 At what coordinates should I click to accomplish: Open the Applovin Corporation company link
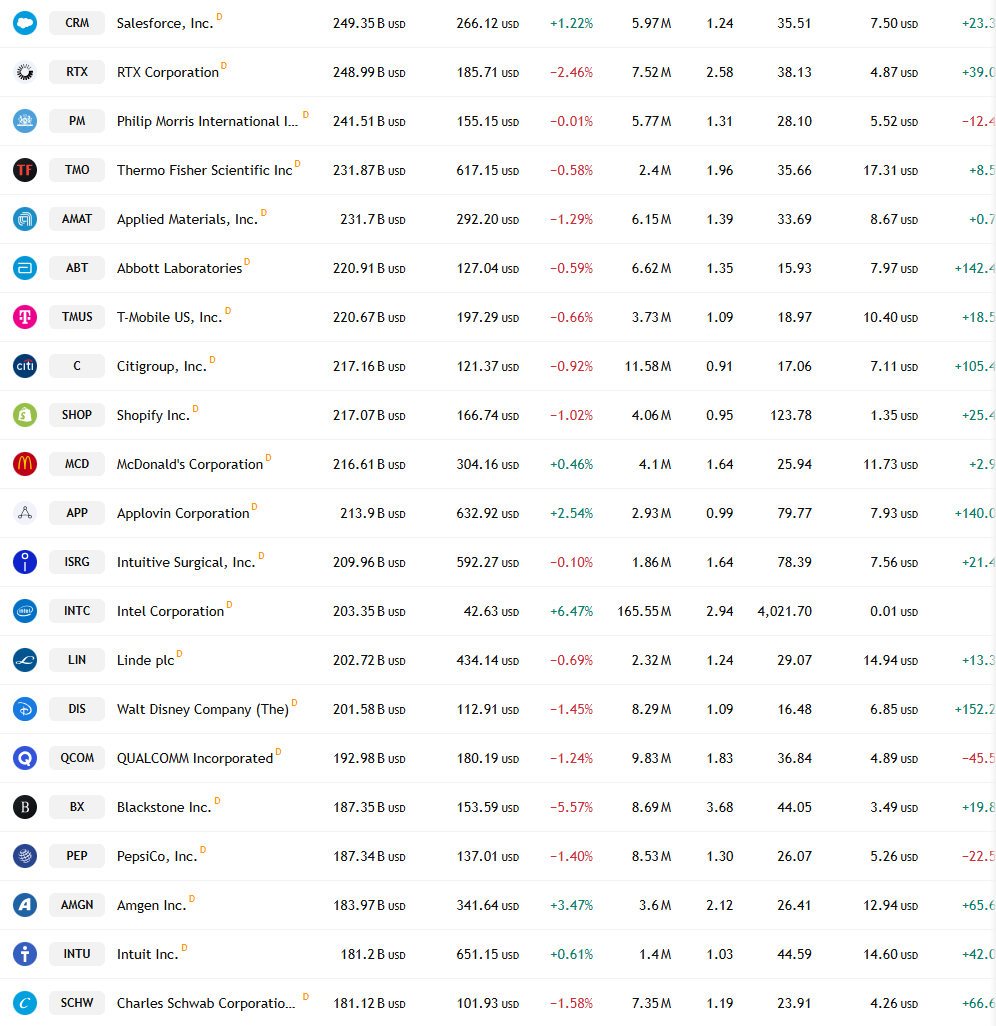[x=183, y=514]
